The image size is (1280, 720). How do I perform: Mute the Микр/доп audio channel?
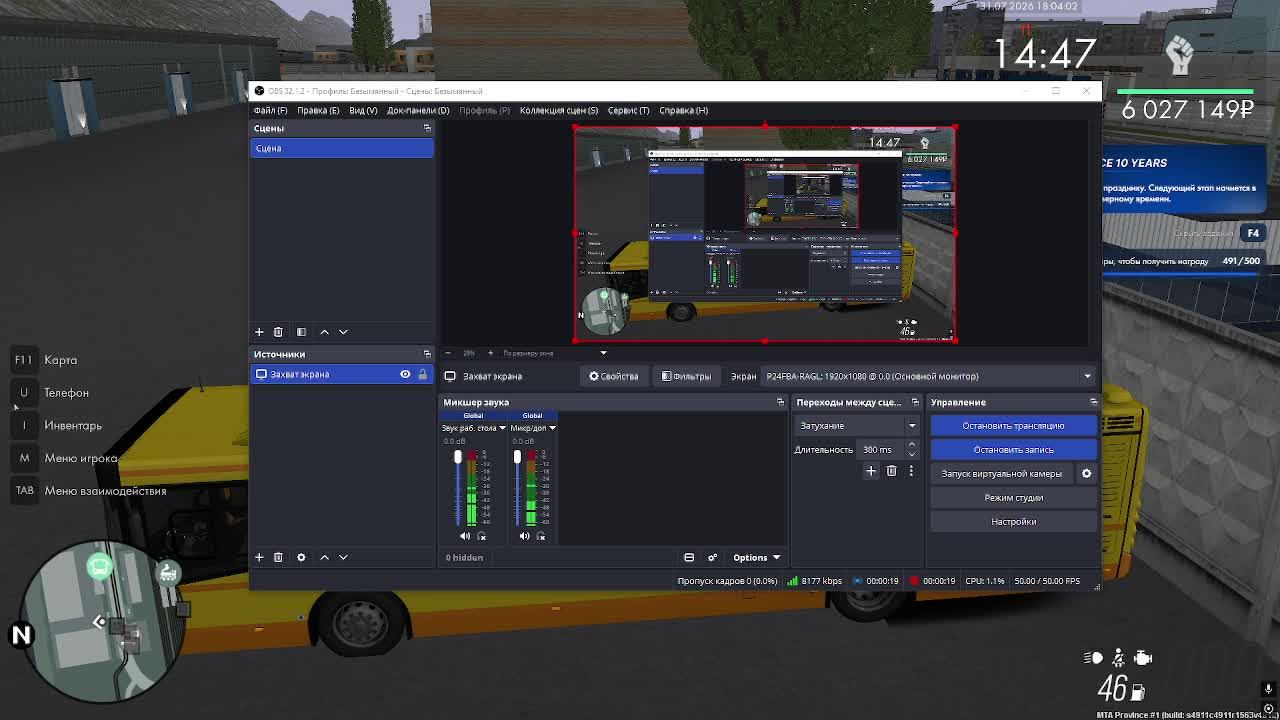524,536
